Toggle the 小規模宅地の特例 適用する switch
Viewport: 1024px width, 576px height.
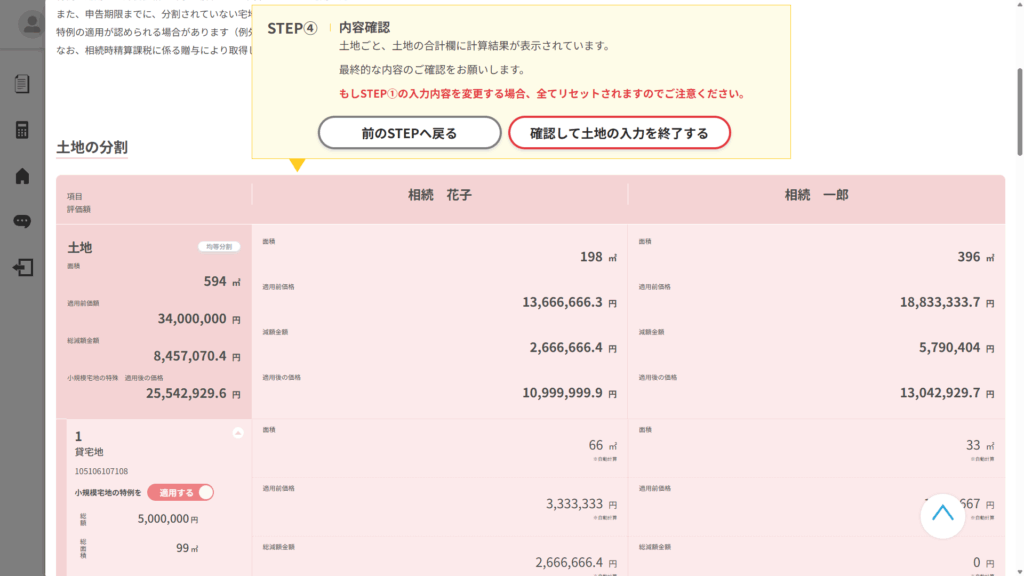point(181,492)
